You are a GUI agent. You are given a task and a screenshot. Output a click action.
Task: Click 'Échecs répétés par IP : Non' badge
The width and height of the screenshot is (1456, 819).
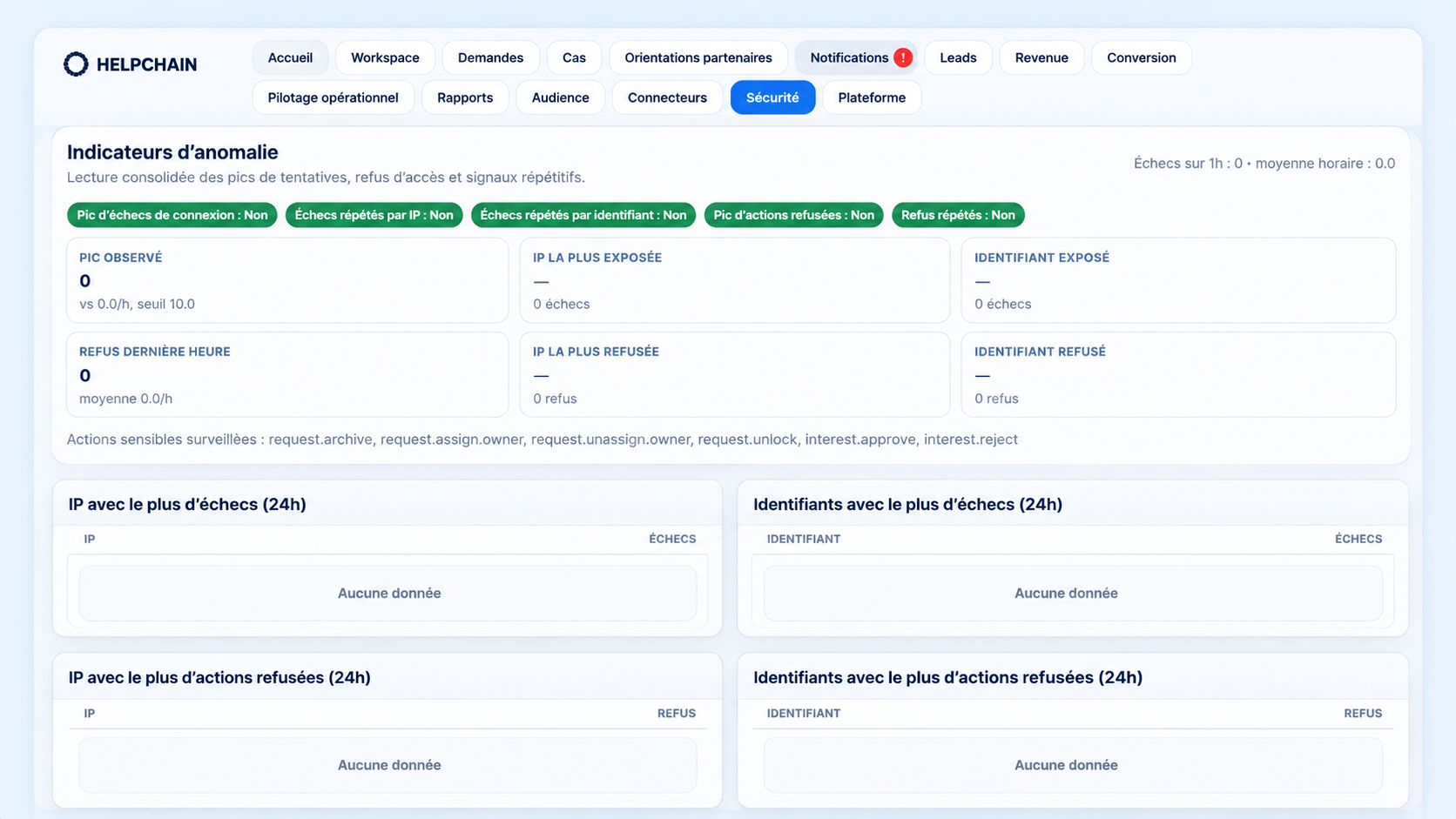pos(374,215)
